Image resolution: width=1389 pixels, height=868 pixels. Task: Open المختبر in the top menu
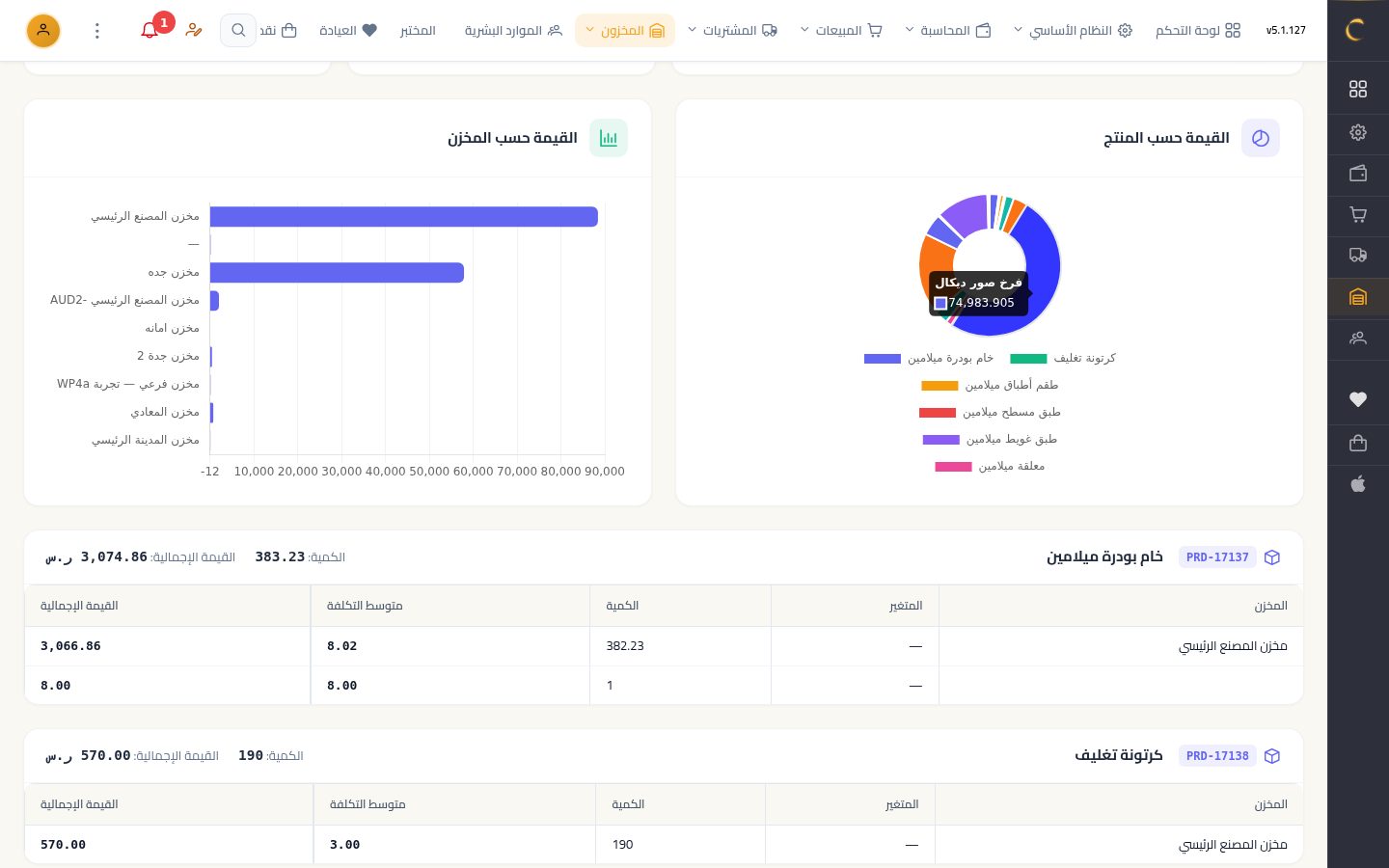pyautogui.click(x=418, y=30)
